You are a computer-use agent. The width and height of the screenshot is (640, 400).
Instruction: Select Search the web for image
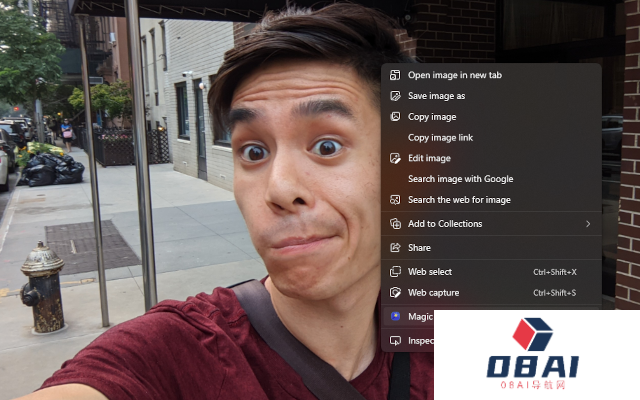click(491, 200)
